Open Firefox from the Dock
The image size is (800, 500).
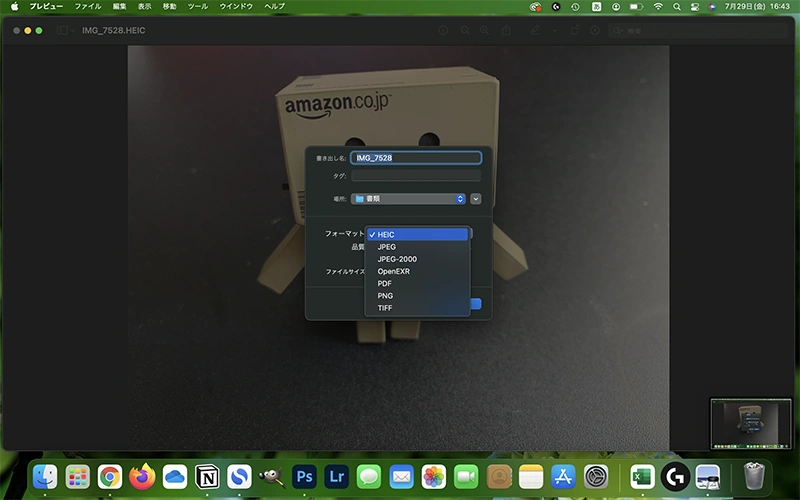click(142, 477)
